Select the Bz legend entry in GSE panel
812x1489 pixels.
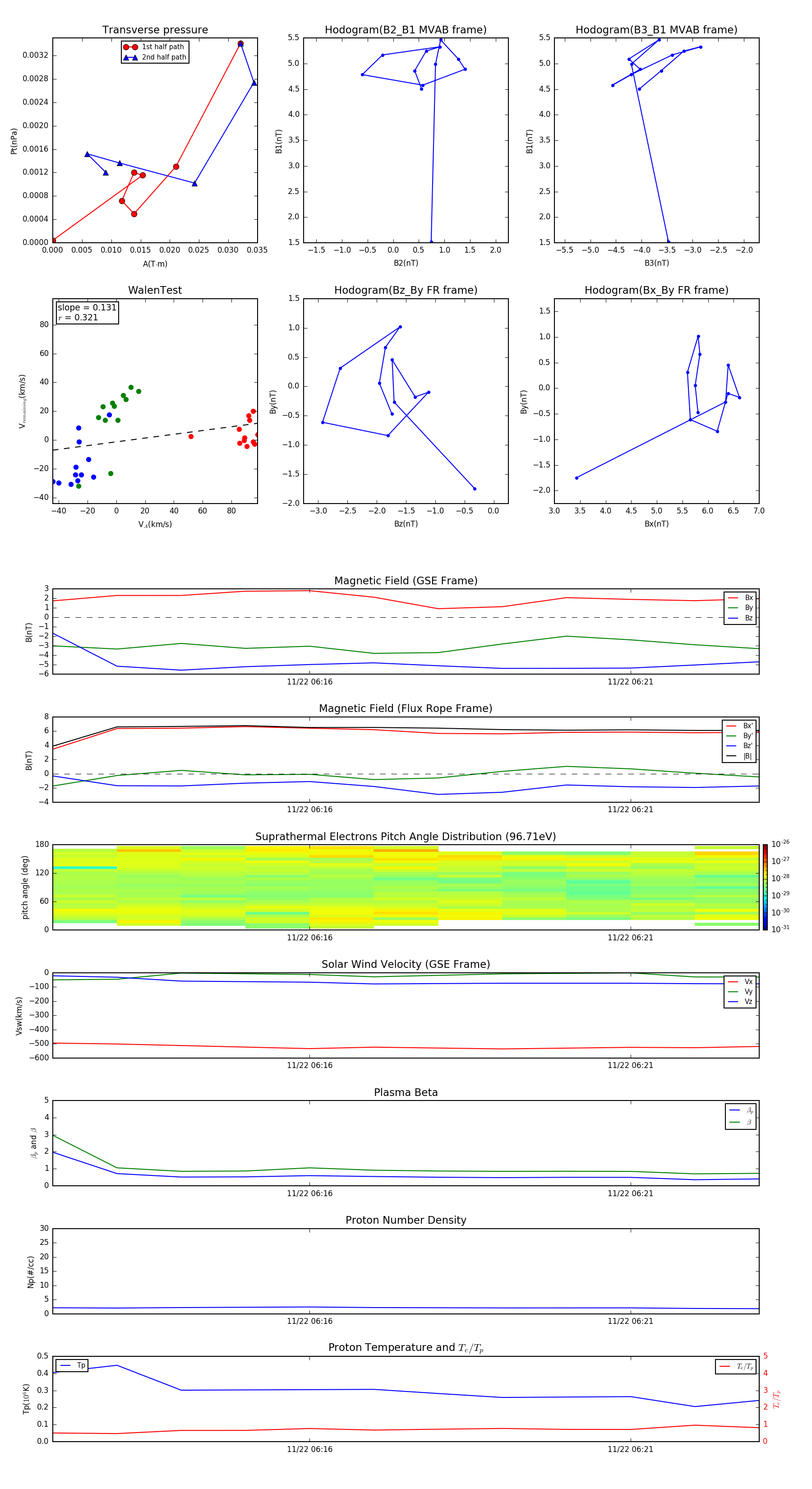click(x=740, y=618)
